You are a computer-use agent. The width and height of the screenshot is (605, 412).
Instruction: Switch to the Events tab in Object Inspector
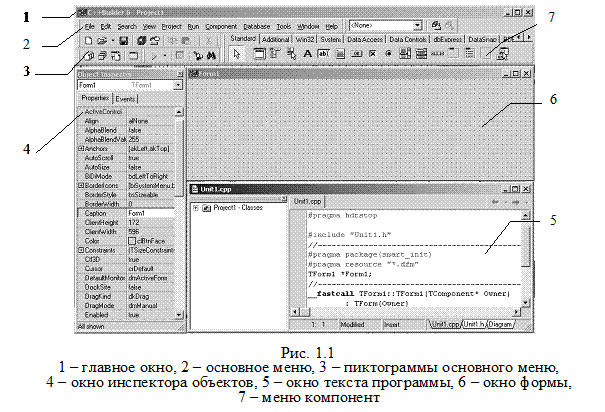126,100
